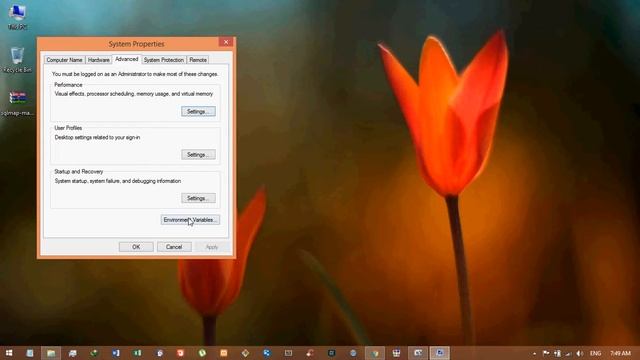640x360 pixels.
Task: Click the greyed-out Apply button
Action: [x=212, y=247]
